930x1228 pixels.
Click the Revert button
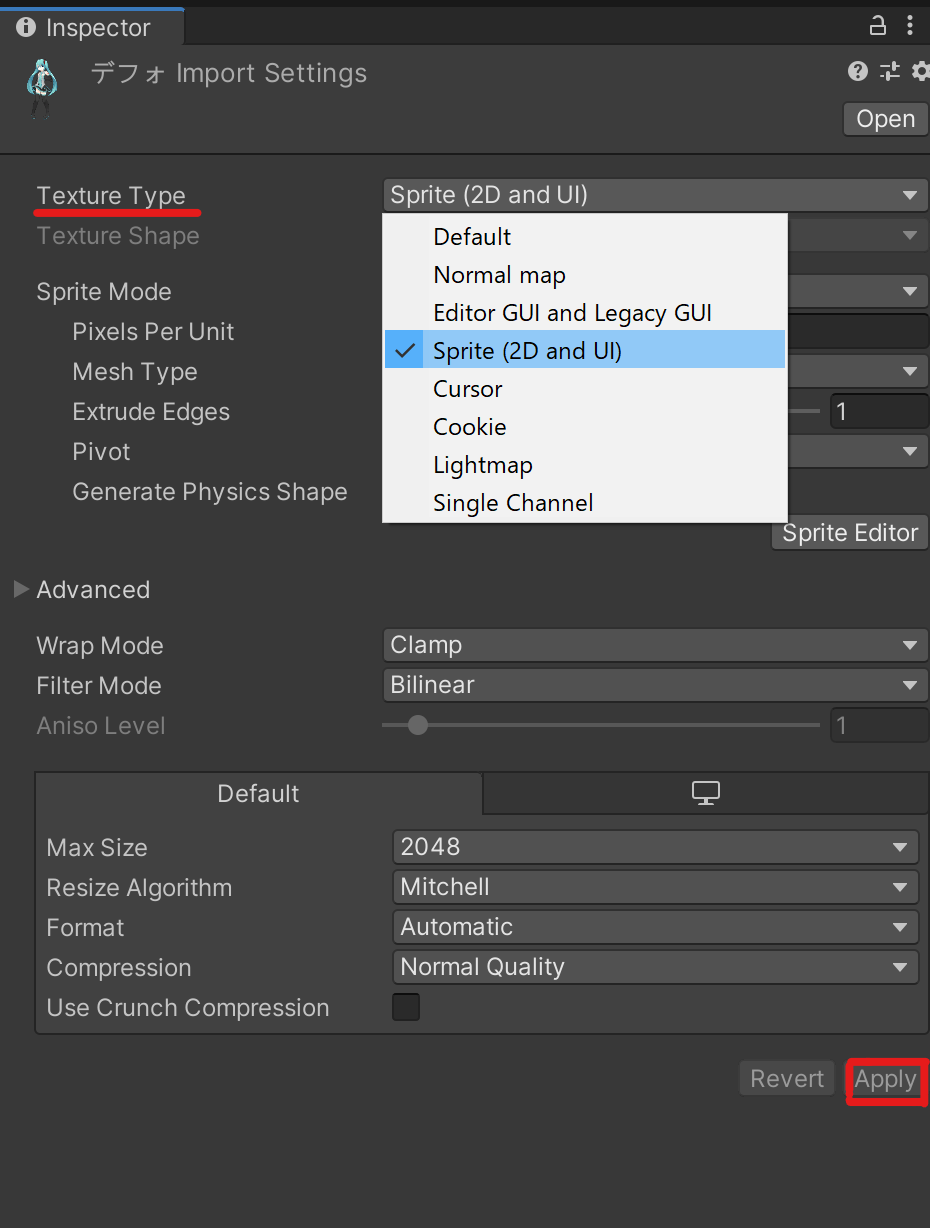pyautogui.click(x=787, y=1079)
